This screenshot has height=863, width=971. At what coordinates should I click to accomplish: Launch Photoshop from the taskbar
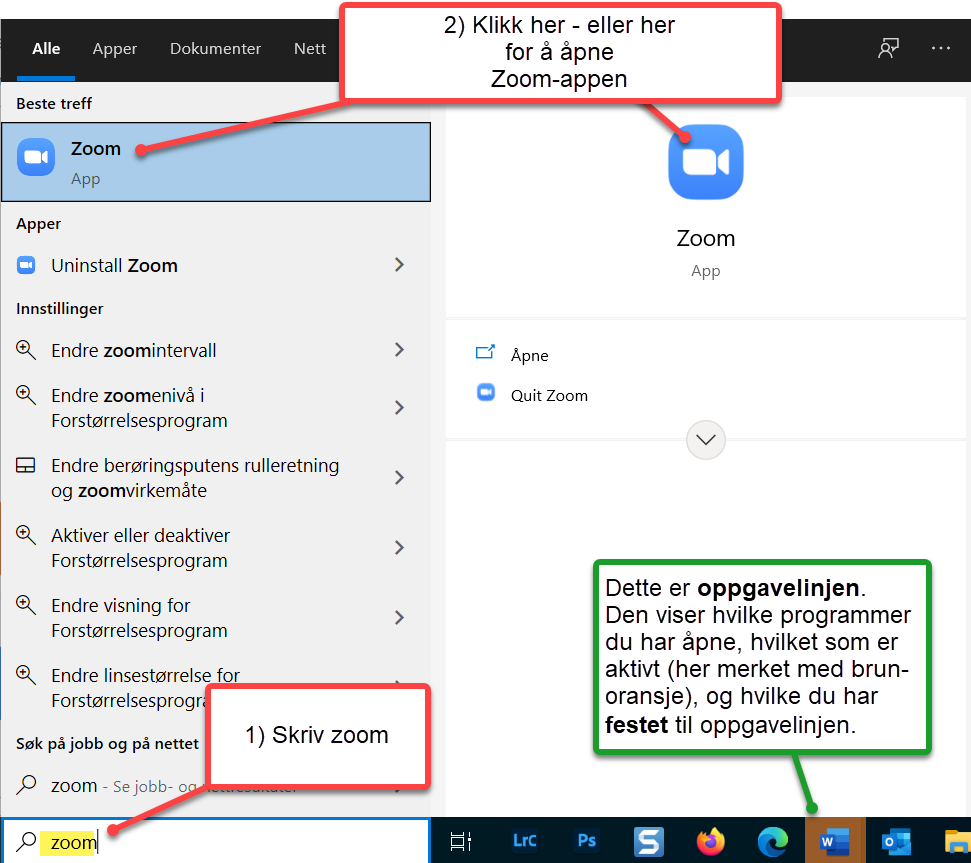click(587, 841)
